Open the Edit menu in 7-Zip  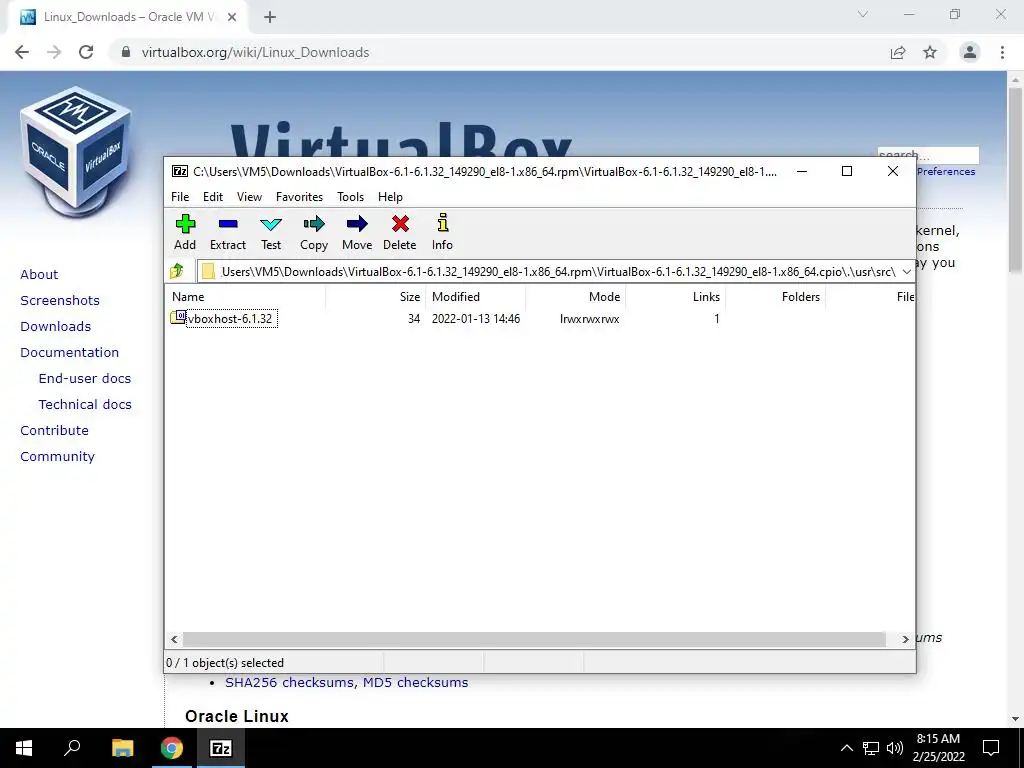(x=213, y=197)
